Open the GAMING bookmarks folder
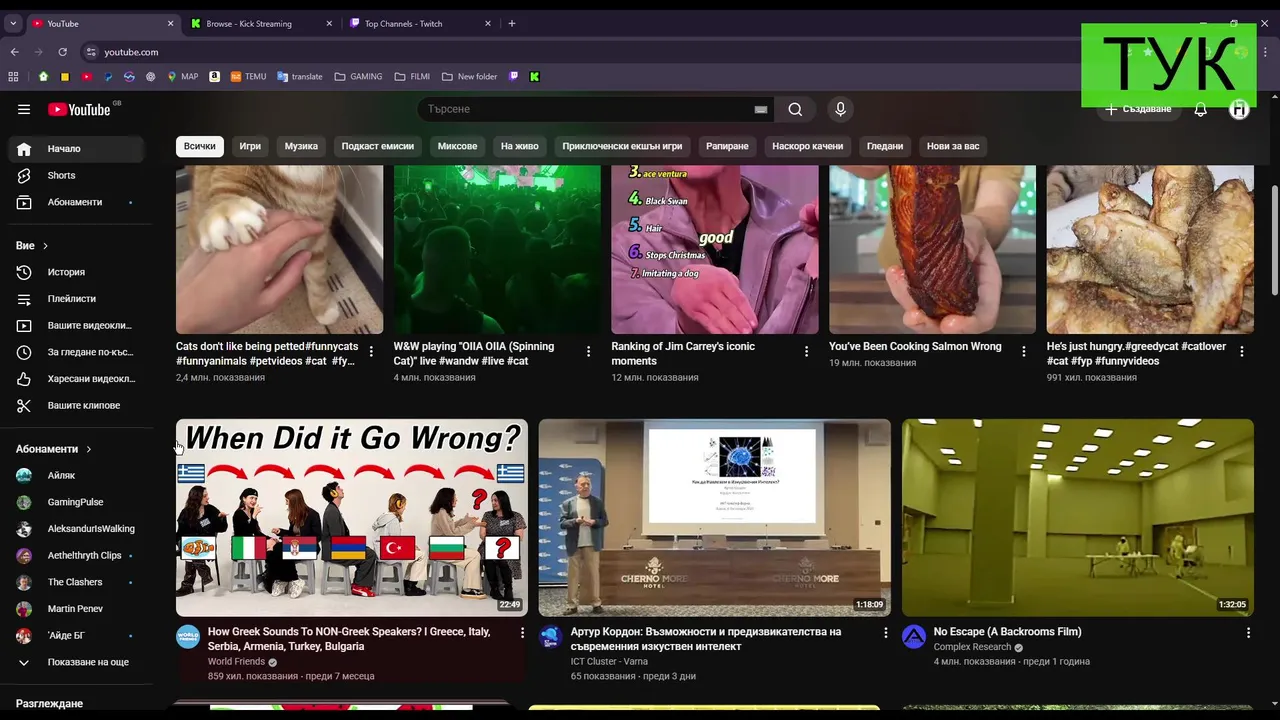The width and height of the screenshot is (1280, 720). [358, 76]
